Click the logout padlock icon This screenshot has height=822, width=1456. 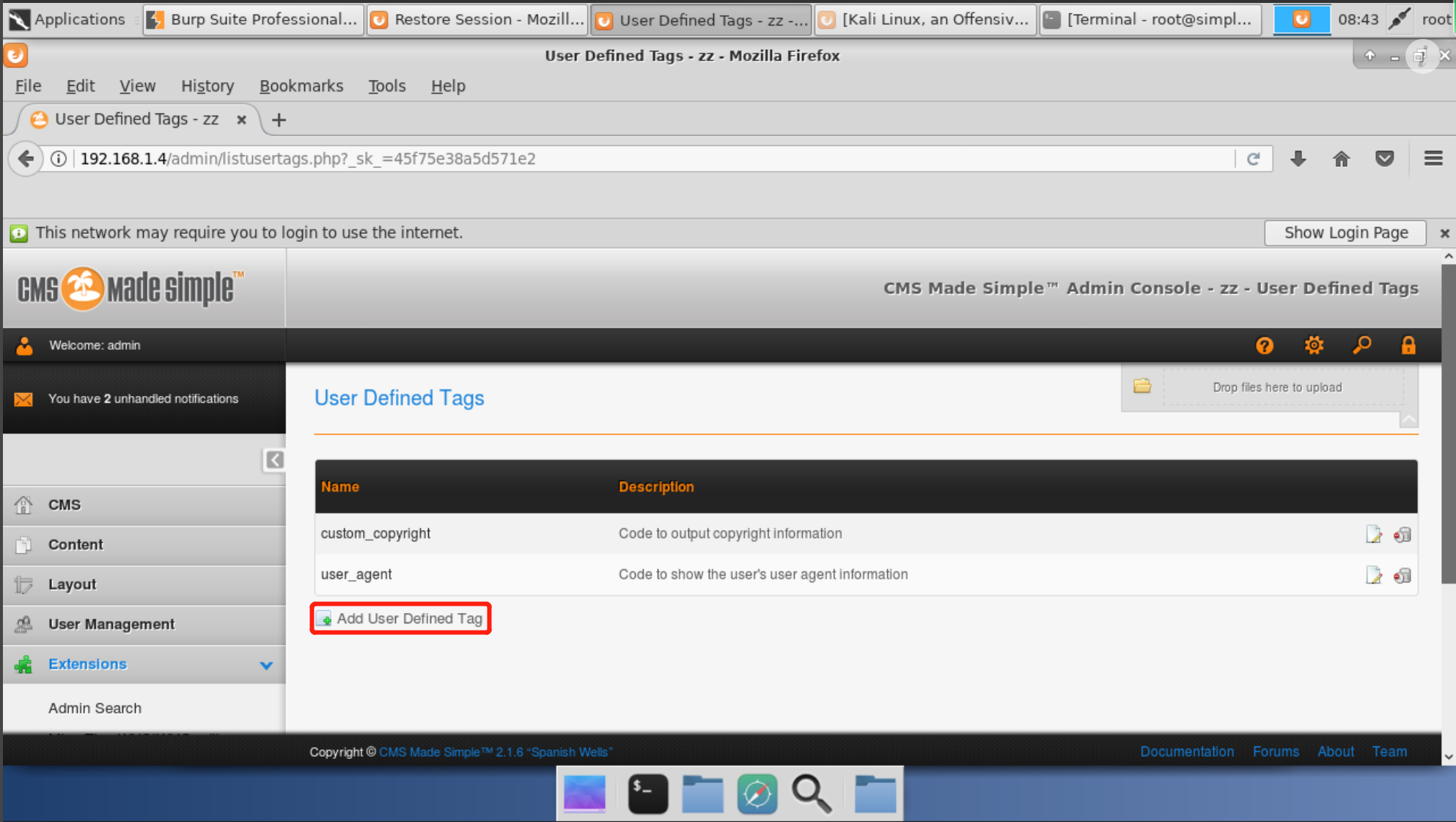[1408, 345]
